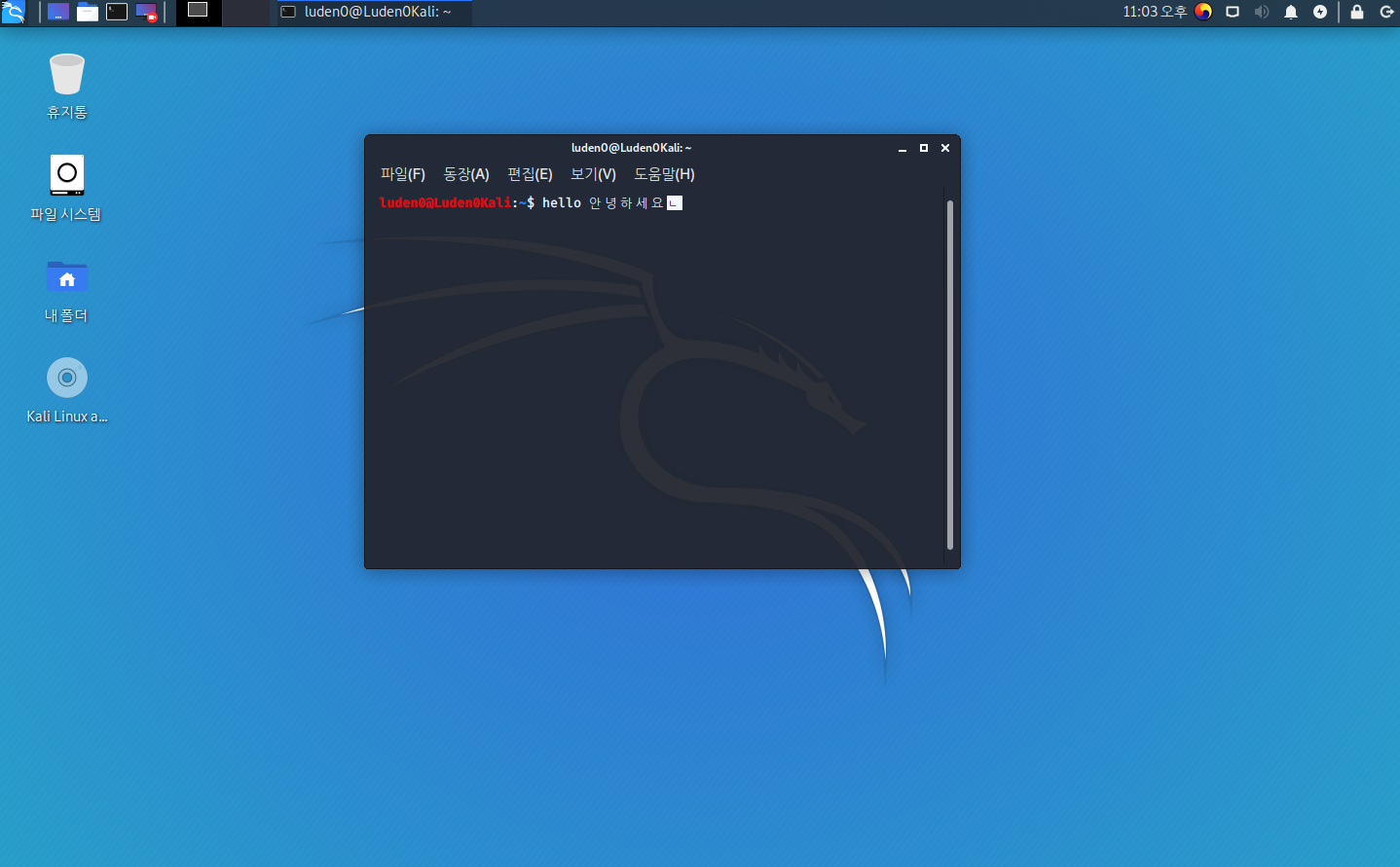The image size is (1400, 867).
Task: Click the terminal vertical scrollbar
Action: pyautogui.click(x=950, y=376)
